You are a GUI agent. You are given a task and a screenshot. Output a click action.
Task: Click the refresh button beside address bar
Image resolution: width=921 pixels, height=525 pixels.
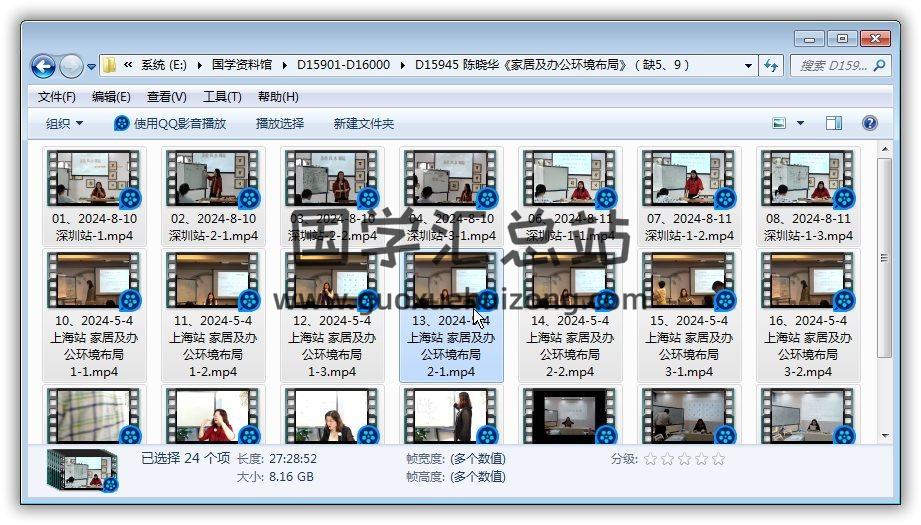[771, 66]
